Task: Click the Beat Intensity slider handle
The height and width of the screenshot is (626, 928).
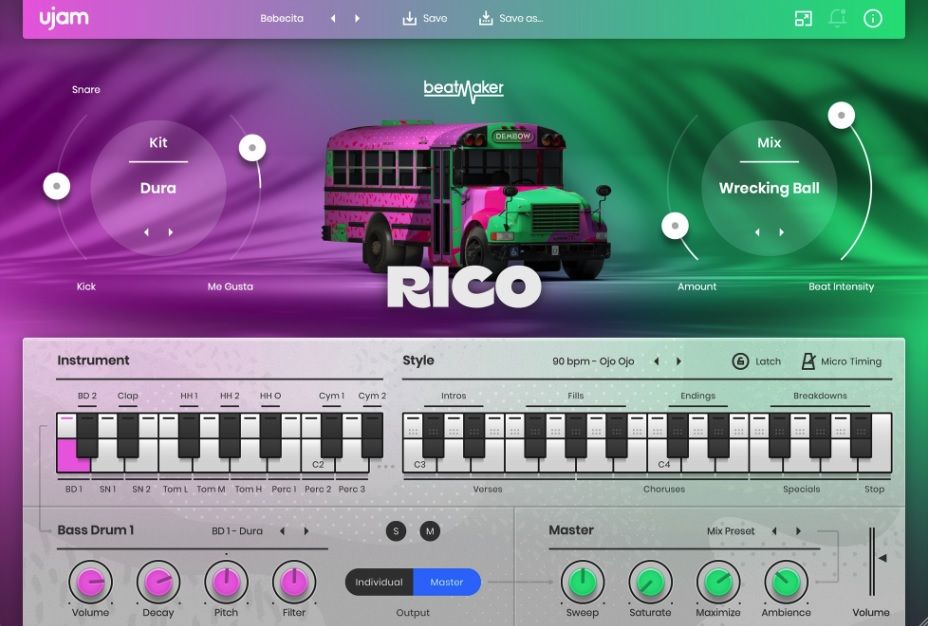Action: pos(841,115)
